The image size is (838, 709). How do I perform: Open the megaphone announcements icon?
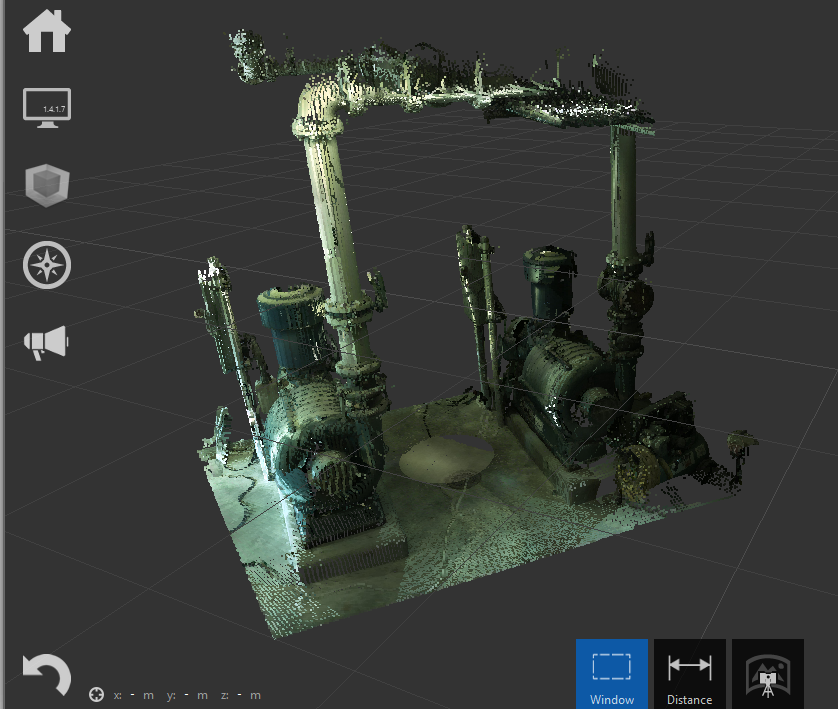(x=47, y=343)
